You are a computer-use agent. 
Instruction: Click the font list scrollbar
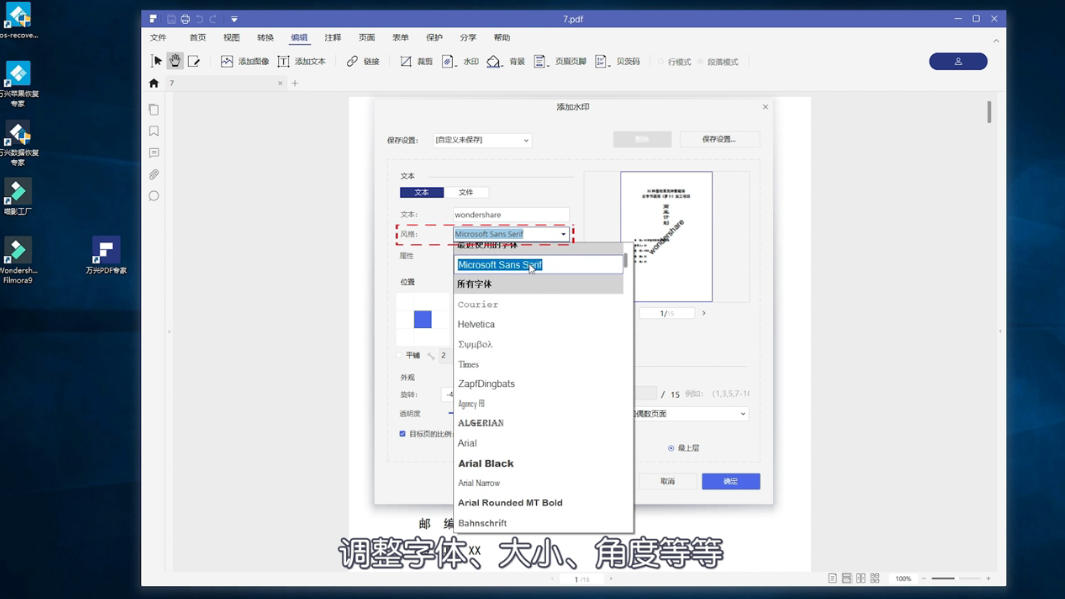click(626, 260)
